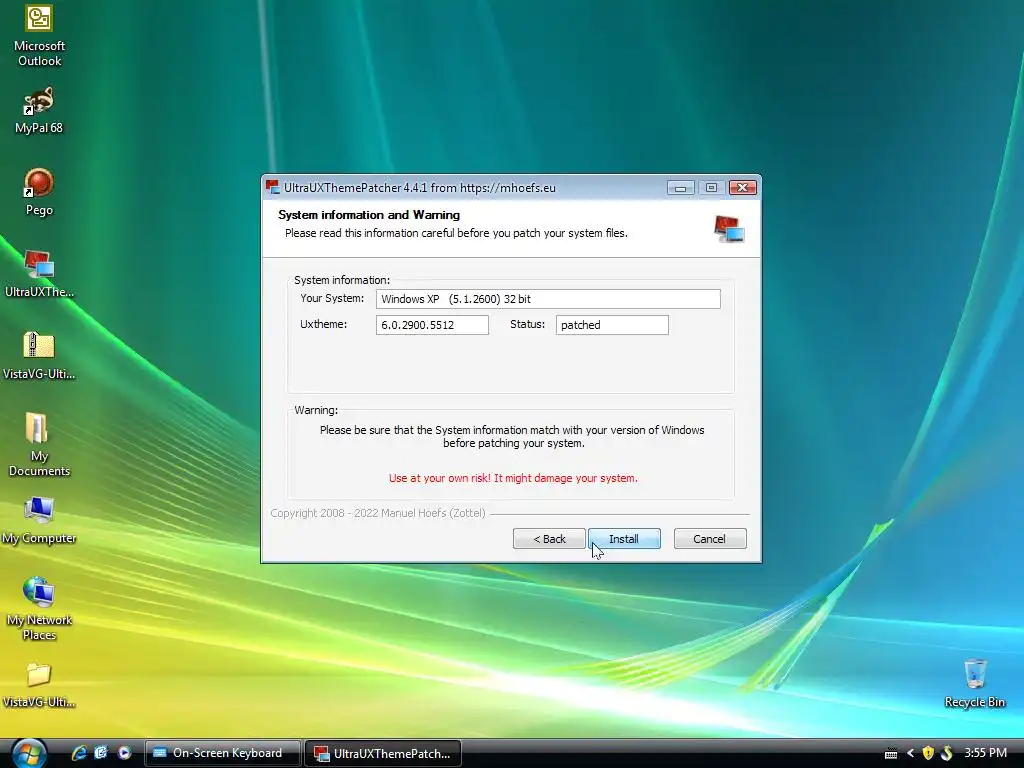The height and width of the screenshot is (768, 1024).
Task: Cancel the UltraUXThemePatcher setup
Action: [710, 539]
